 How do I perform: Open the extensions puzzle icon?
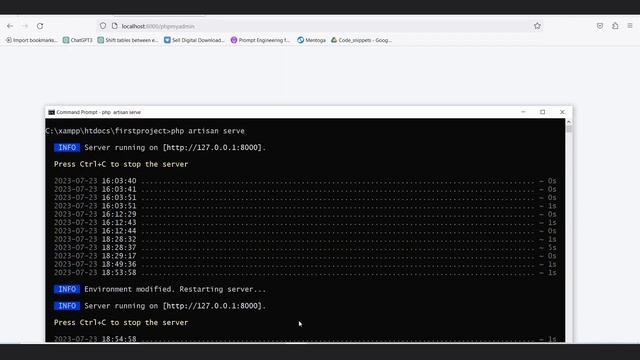[615, 26]
